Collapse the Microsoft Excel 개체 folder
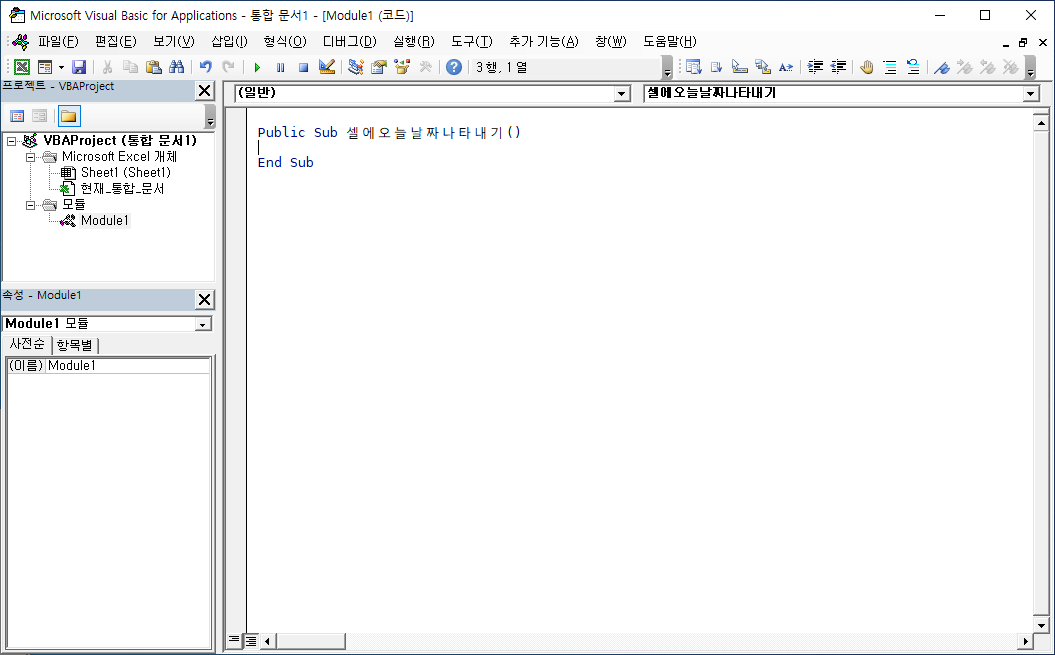 tap(30, 158)
